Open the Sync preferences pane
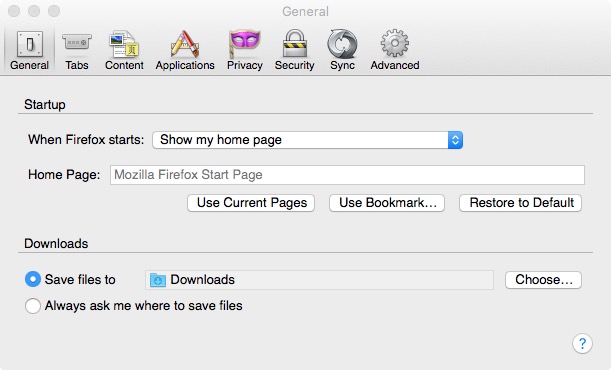Viewport: 611px width, 370px height. (x=342, y=51)
